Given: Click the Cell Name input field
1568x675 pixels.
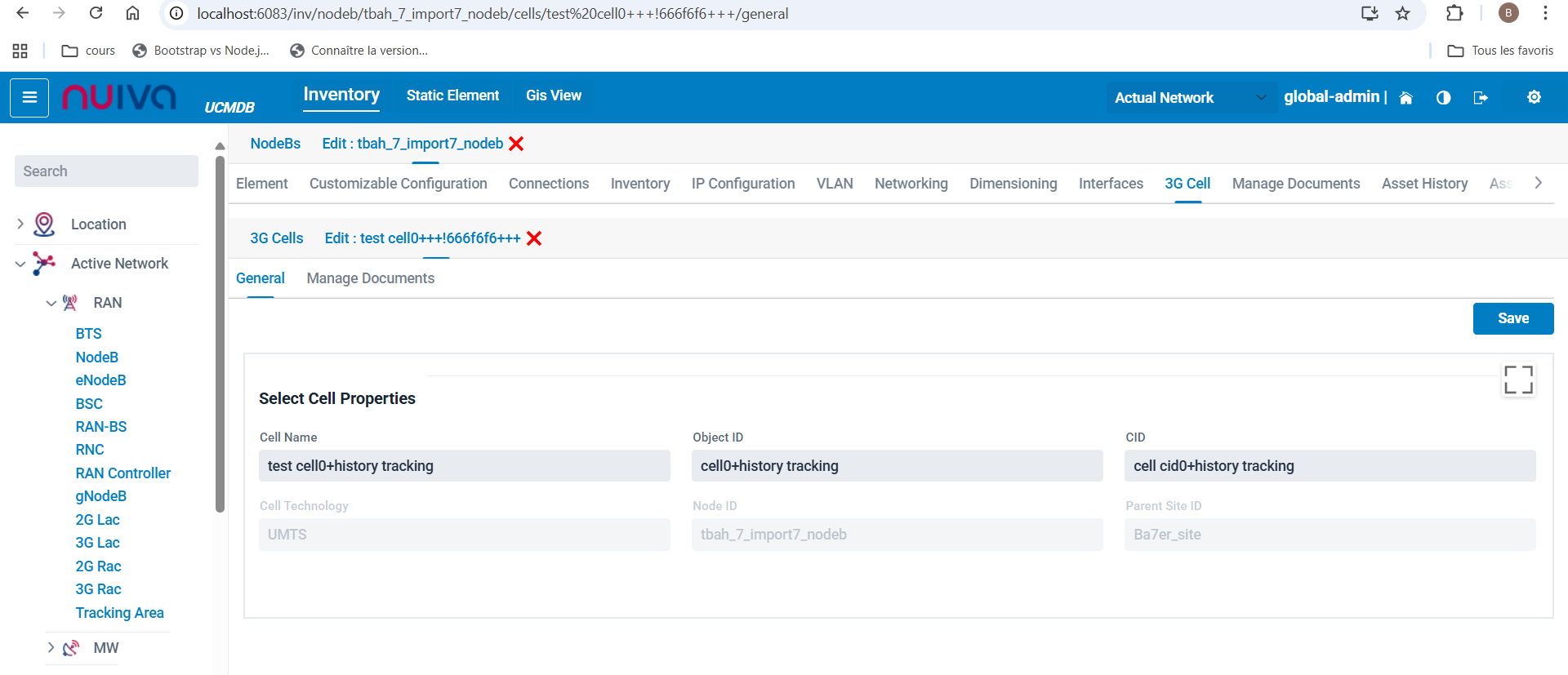Looking at the screenshot, I should pyautogui.click(x=464, y=466).
